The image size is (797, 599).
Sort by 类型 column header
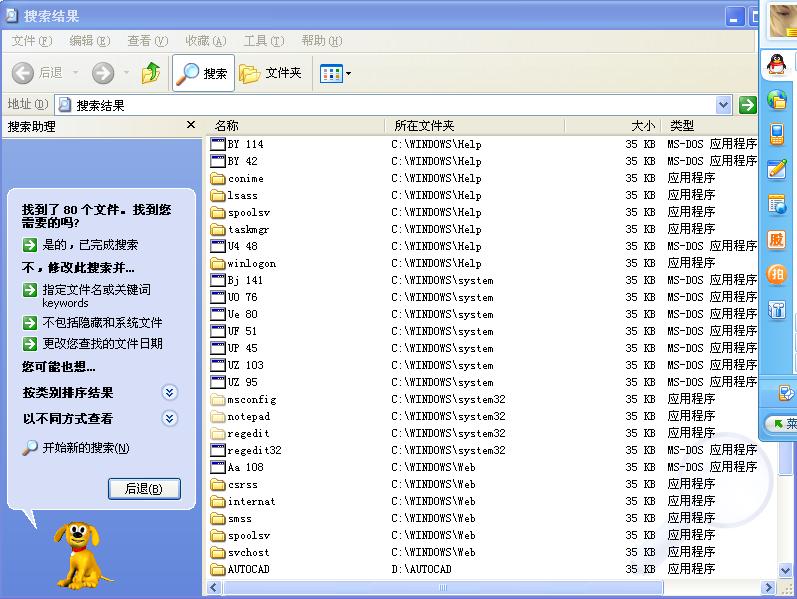(x=709, y=126)
